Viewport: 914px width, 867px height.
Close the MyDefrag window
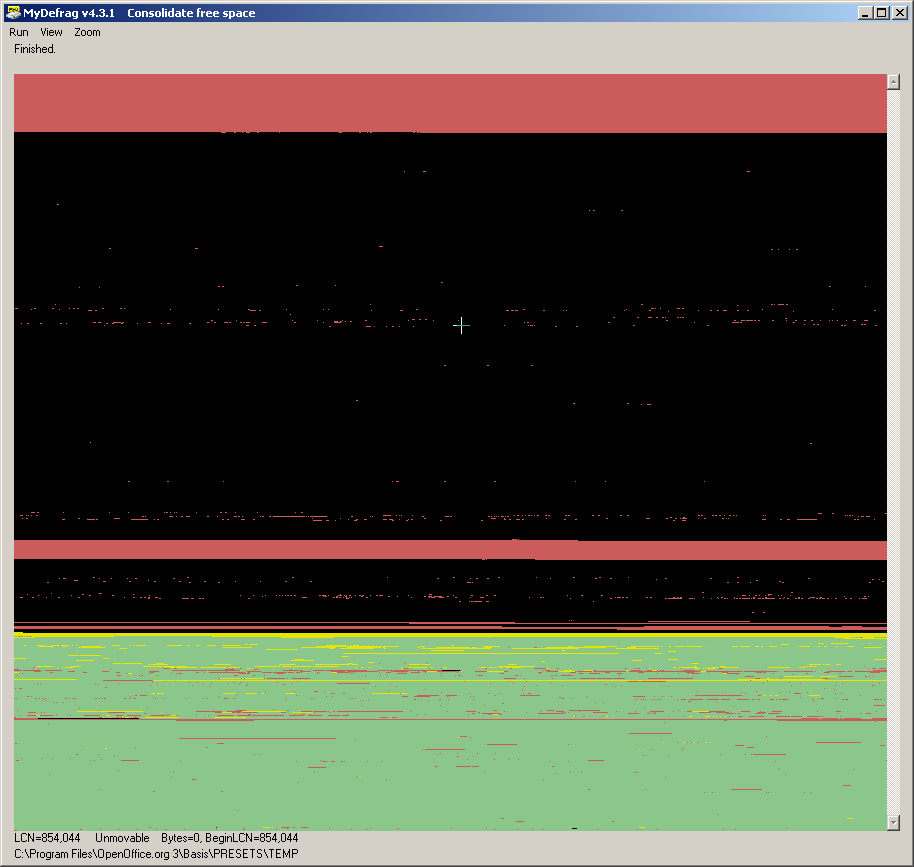pos(900,13)
